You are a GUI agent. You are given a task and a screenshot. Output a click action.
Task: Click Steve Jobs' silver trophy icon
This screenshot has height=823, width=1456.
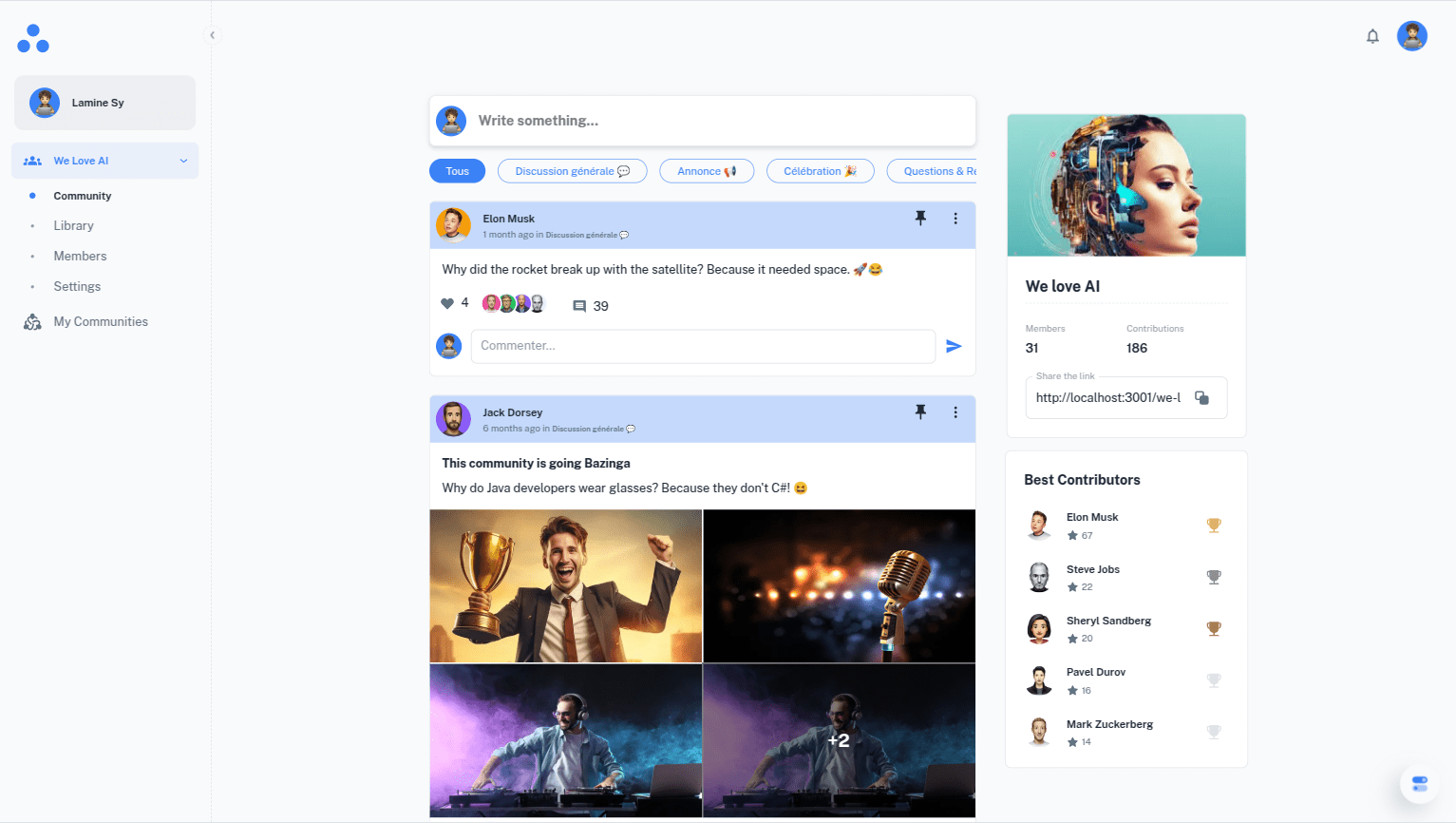coord(1214,577)
